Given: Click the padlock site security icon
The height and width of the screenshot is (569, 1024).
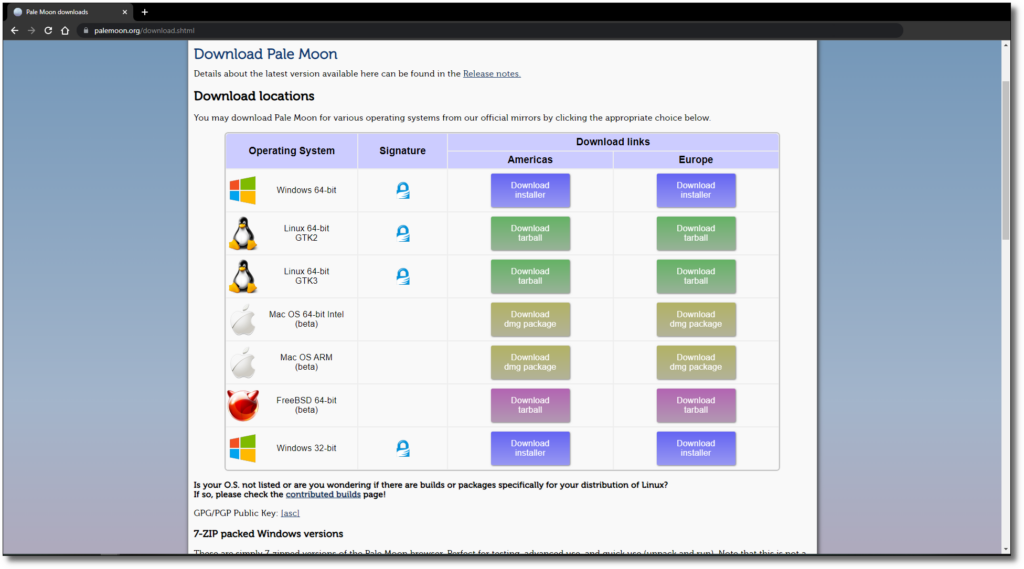Looking at the screenshot, I should (x=86, y=31).
